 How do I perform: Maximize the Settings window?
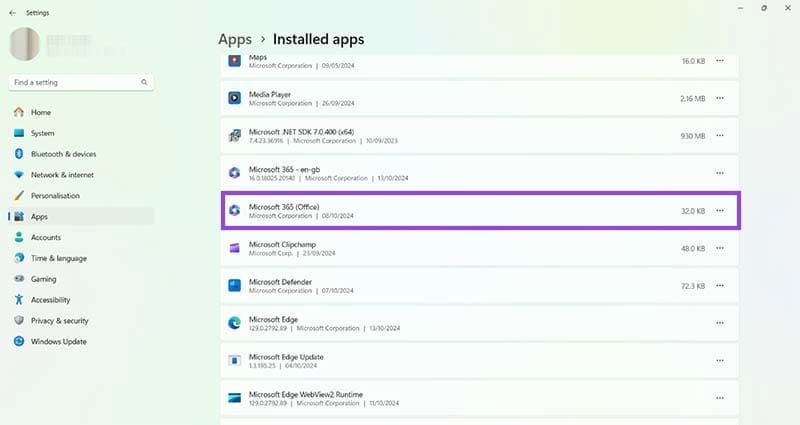click(x=764, y=8)
